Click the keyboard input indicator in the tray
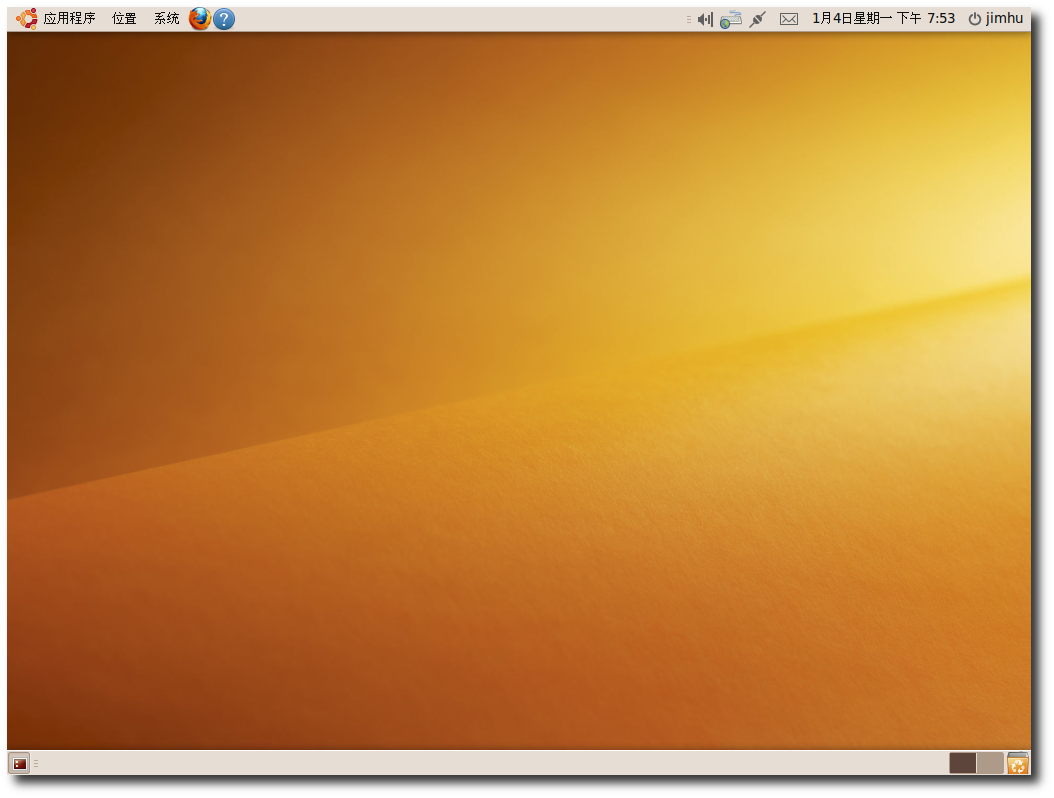 click(x=730, y=18)
